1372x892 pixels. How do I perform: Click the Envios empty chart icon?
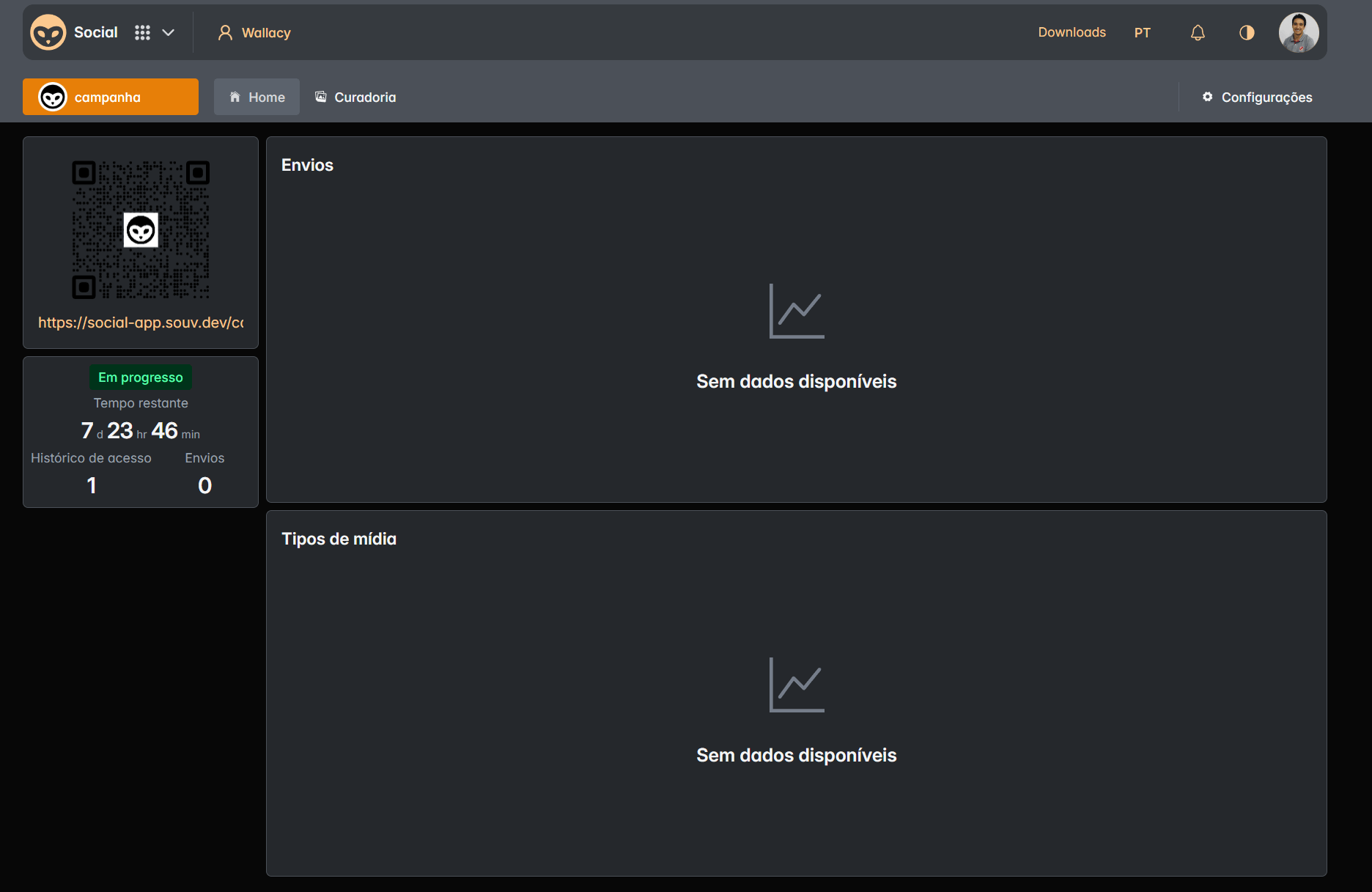(x=797, y=311)
